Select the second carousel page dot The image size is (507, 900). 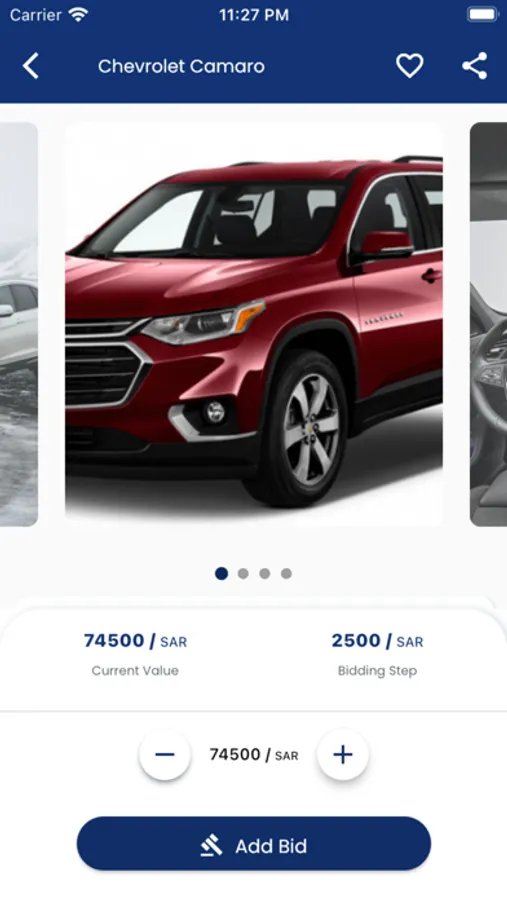243,573
